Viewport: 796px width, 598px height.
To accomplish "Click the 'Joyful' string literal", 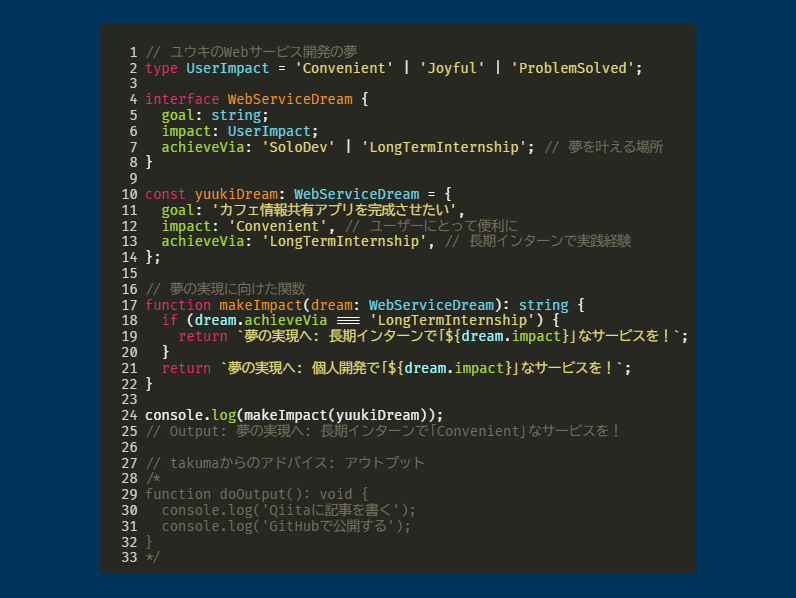I will click(452, 68).
